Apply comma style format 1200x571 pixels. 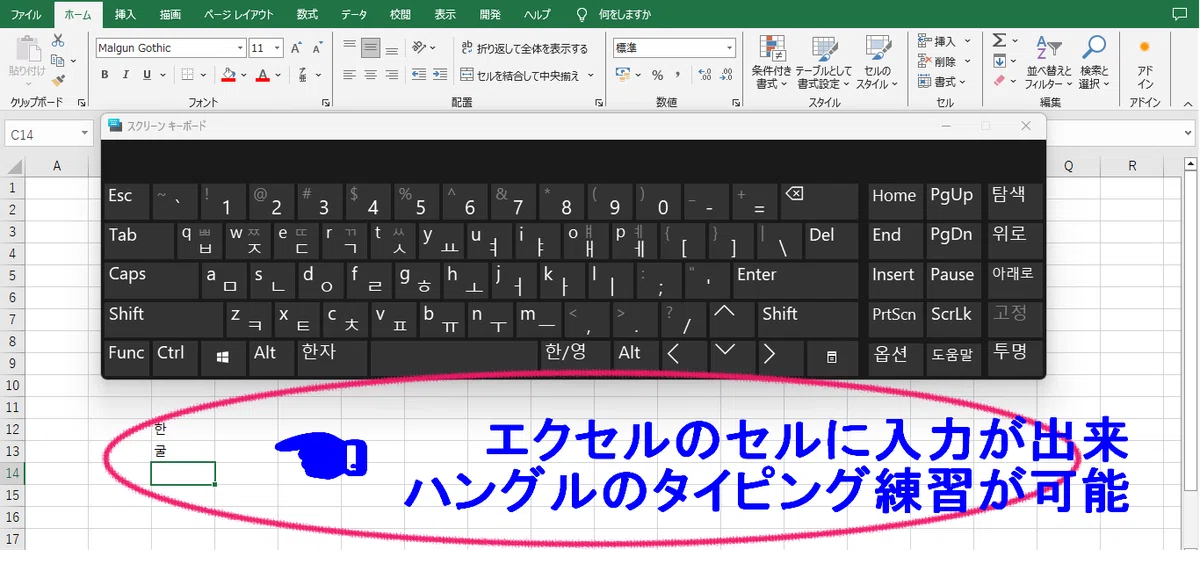tap(677, 75)
